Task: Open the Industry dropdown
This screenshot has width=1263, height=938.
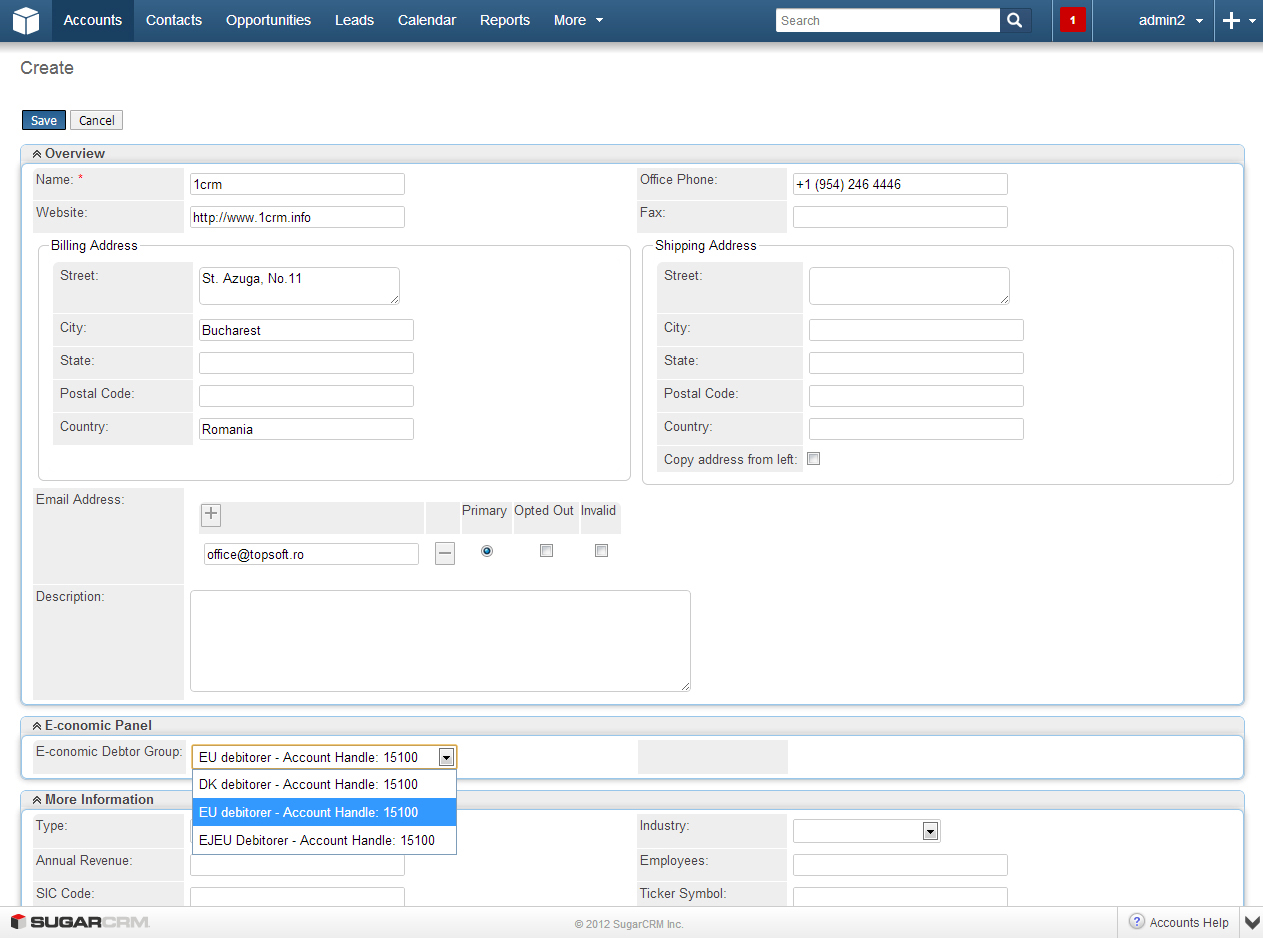Action: [x=930, y=831]
